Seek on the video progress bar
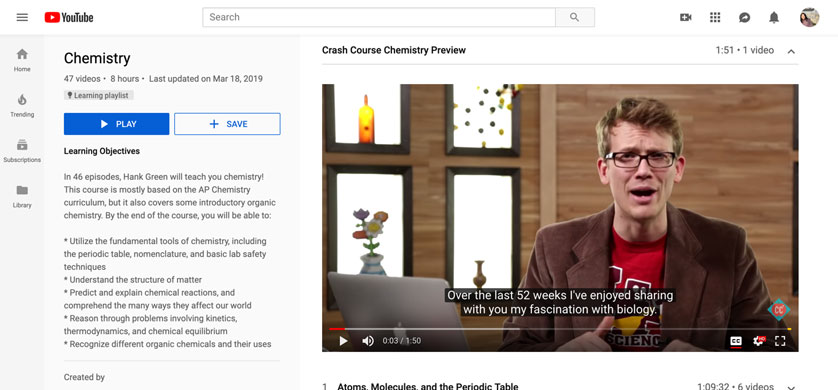Screen dimensions: 838x390 click(x=560, y=329)
